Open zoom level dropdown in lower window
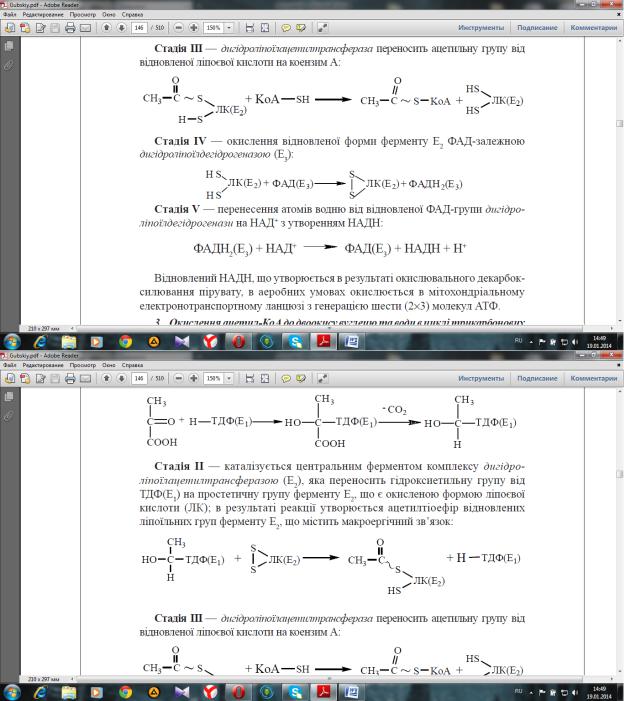The width and height of the screenshot is (624, 701). (229, 379)
